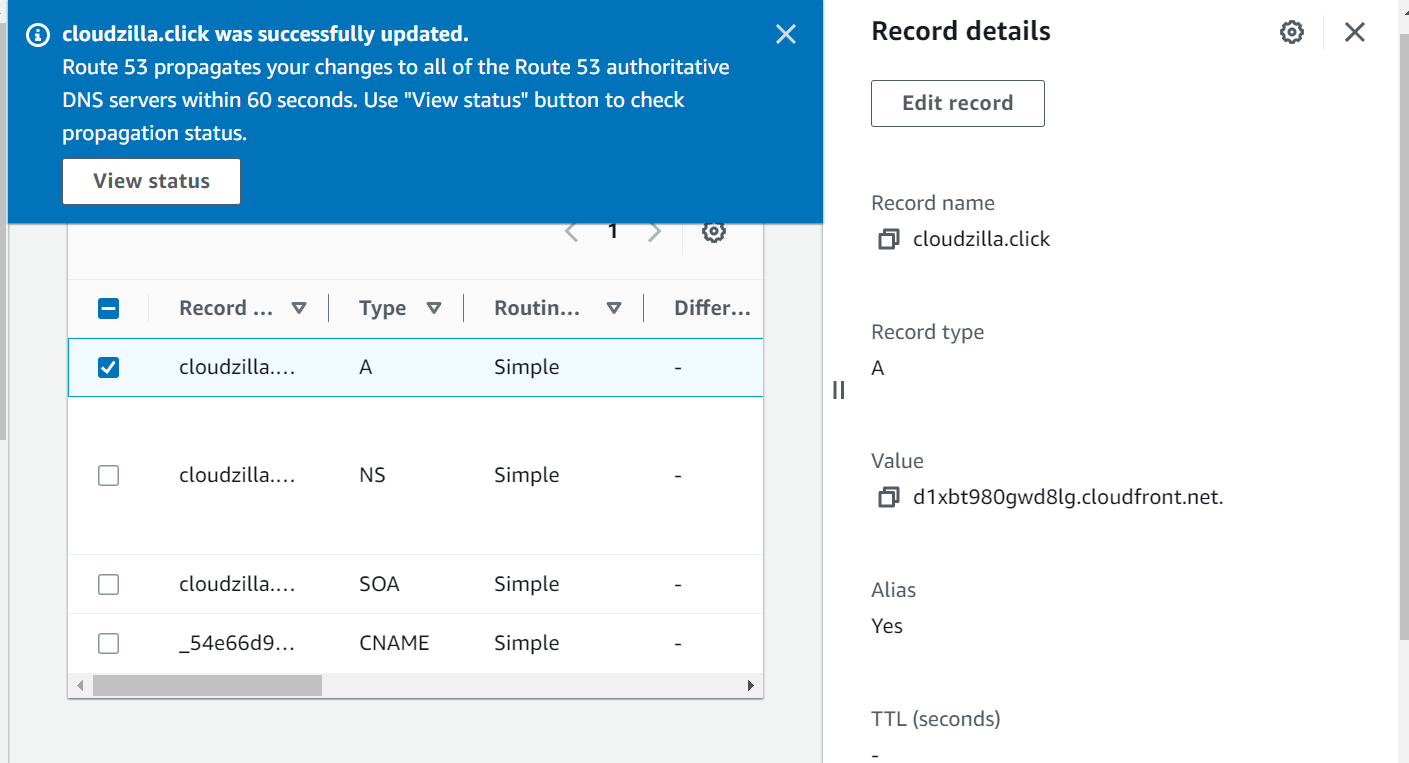Screen dimensions: 1409x763
Task: Click the Record details heading
Action: tap(961, 31)
